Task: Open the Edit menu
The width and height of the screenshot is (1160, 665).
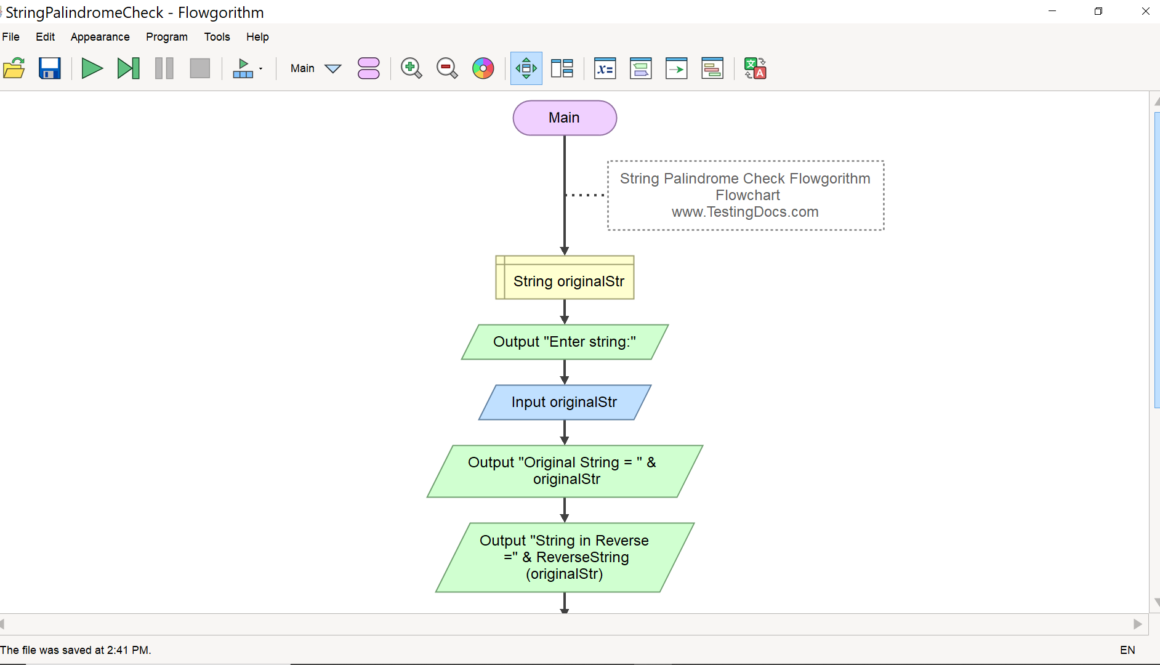Action: (x=45, y=37)
